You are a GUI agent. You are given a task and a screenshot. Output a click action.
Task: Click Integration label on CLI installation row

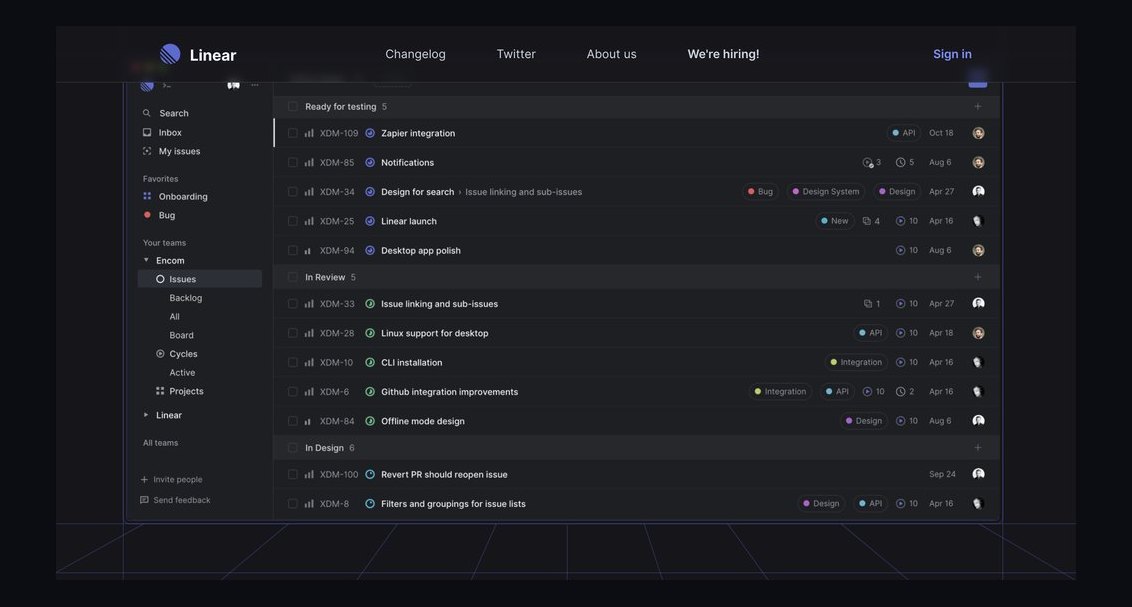point(856,362)
